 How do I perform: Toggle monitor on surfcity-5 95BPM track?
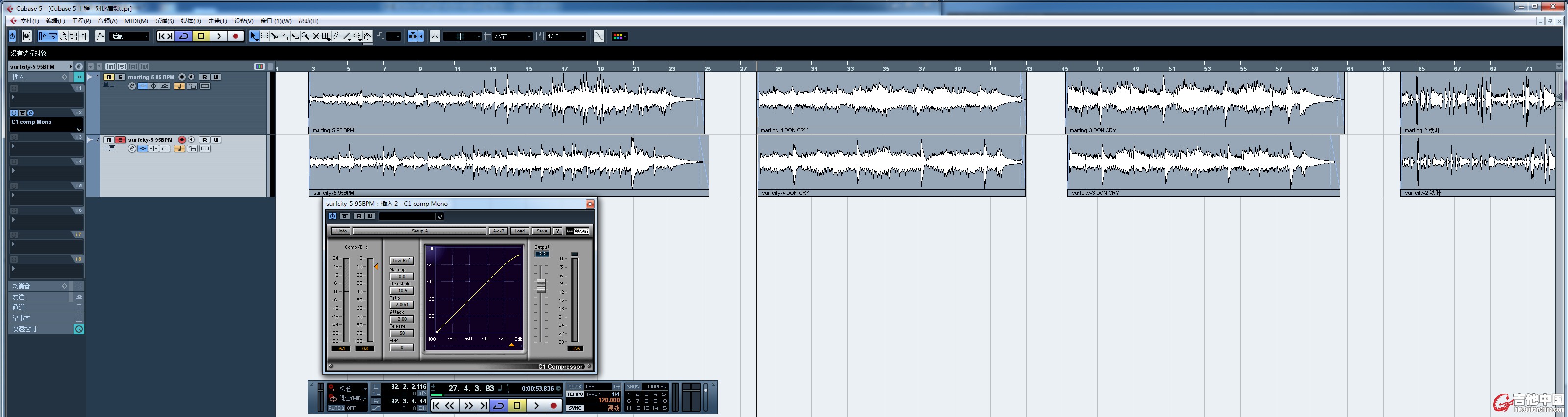click(191, 140)
